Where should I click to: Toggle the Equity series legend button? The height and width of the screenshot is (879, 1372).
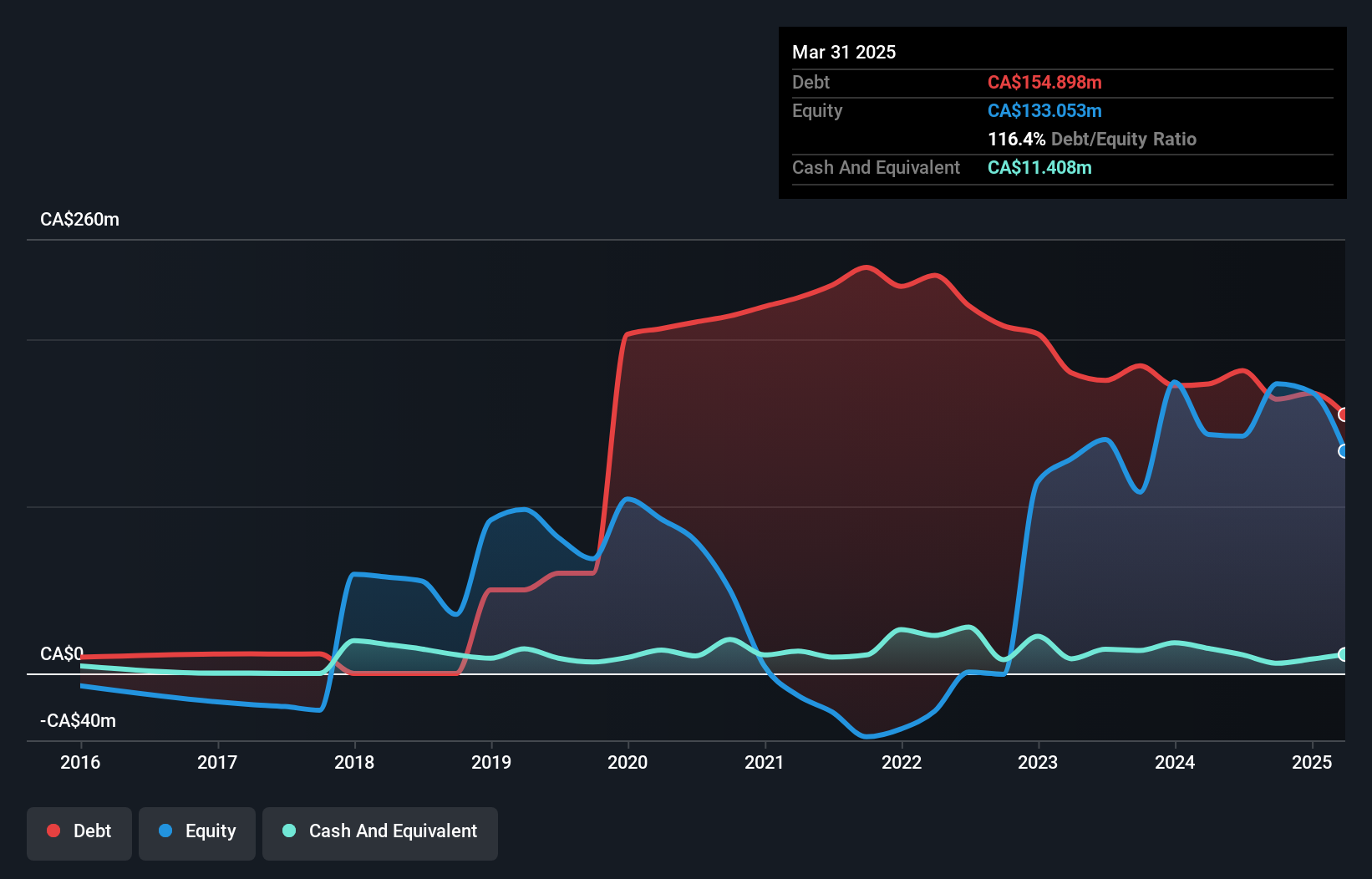click(197, 833)
